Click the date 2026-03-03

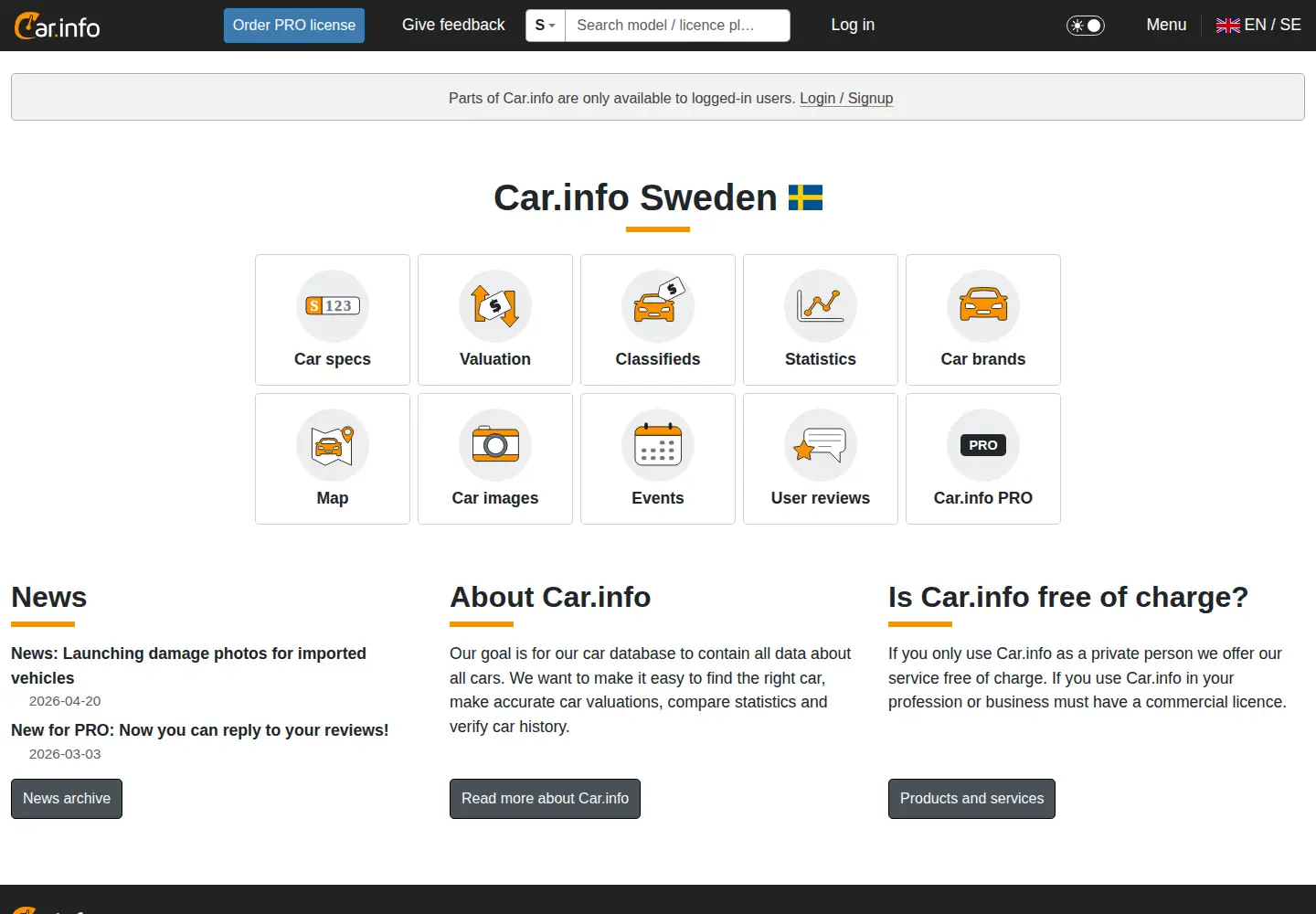pyautogui.click(x=65, y=754)
